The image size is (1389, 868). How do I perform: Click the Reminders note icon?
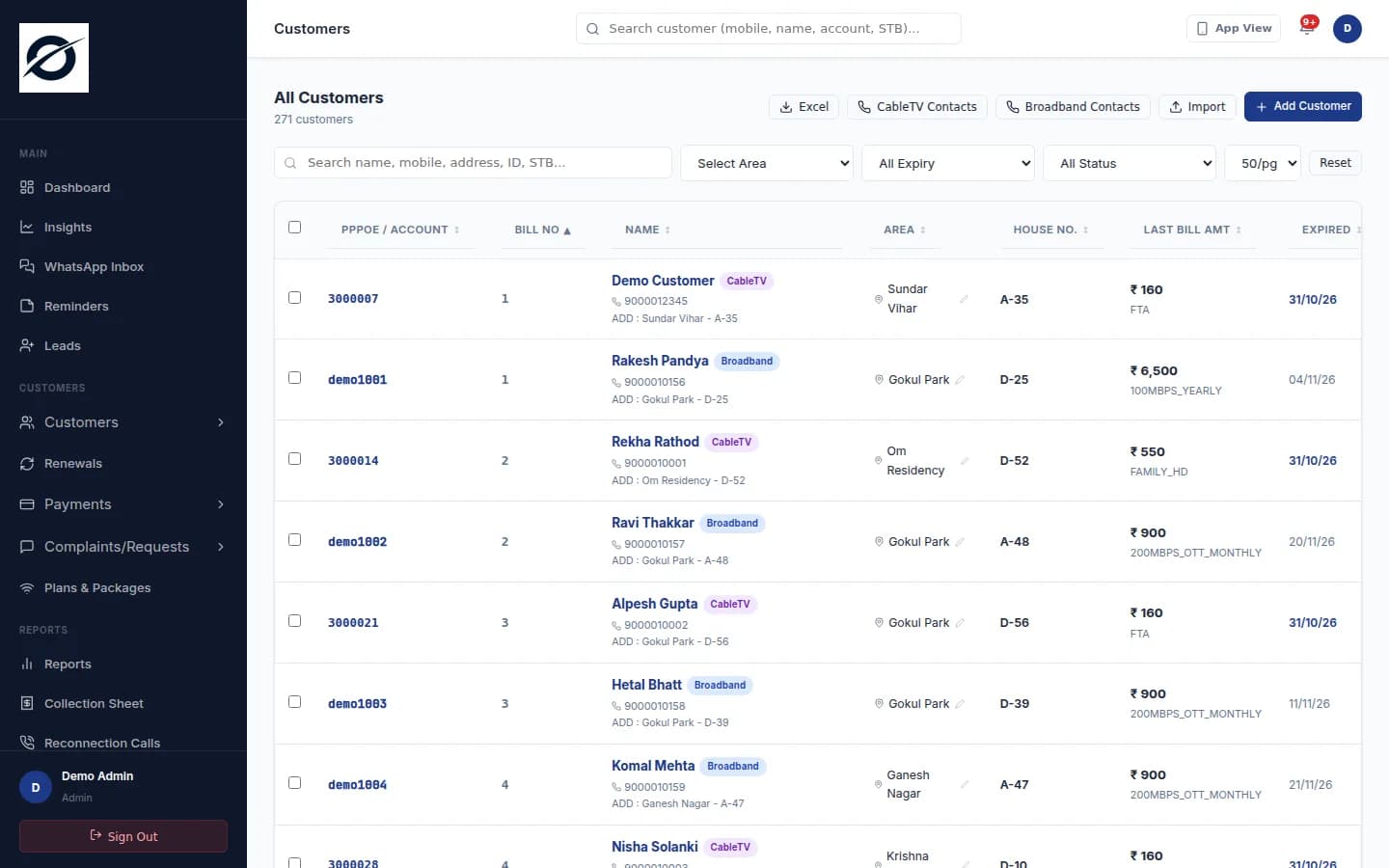click(27, 306)
